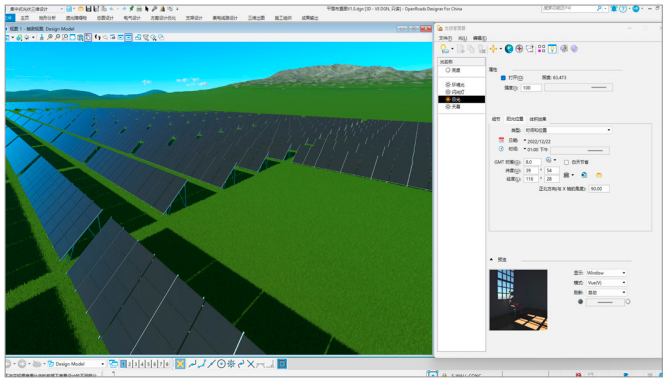Adjust the intensity slider next to value 100

pyautogui.click(x=579, y=87)
